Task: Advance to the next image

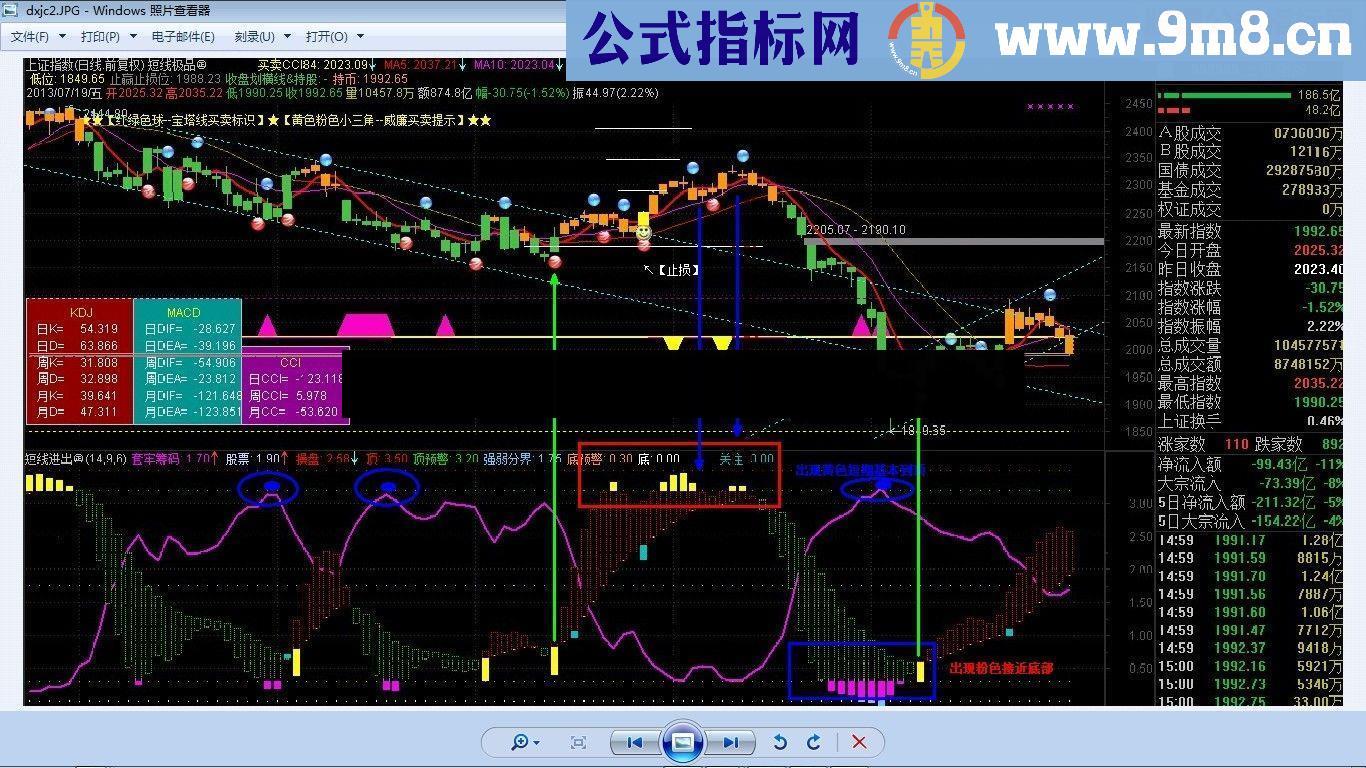Action: coord(731,742)
